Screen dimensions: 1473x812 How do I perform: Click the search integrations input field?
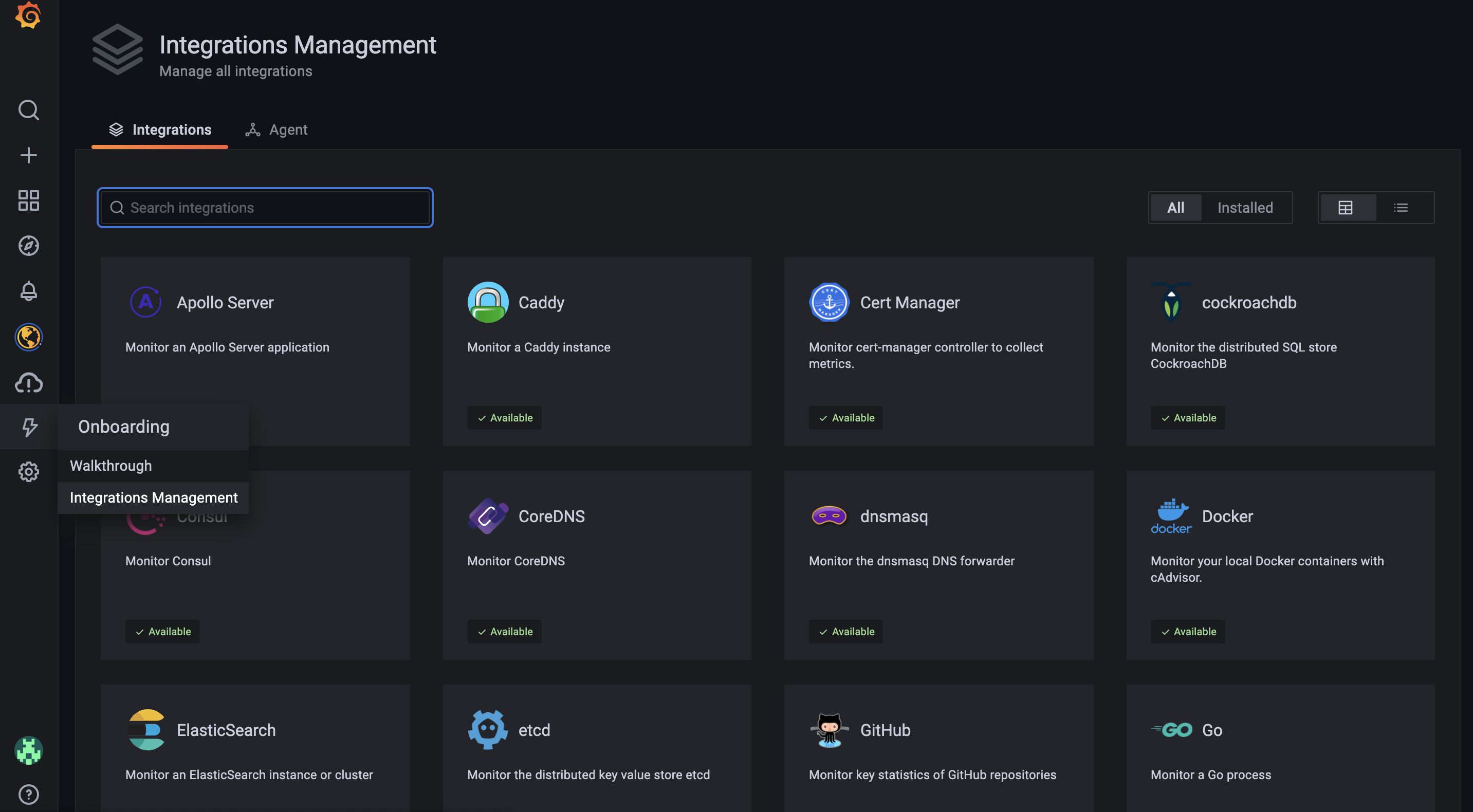click(264, 207)
